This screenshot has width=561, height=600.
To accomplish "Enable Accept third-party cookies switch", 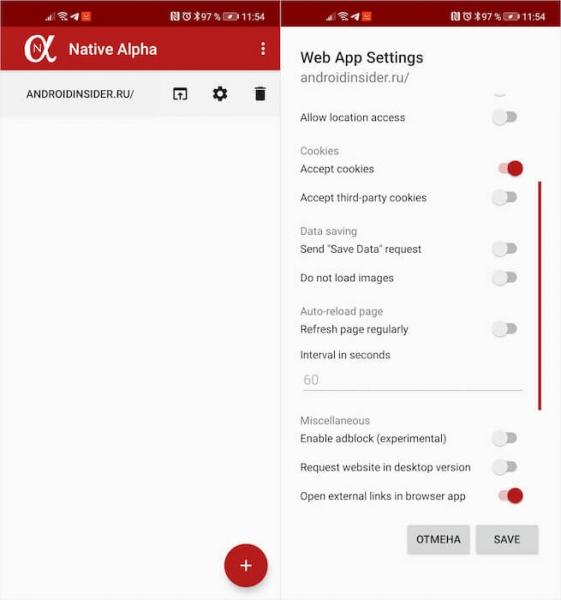I will pyautogui.click(x=505, y=197).
